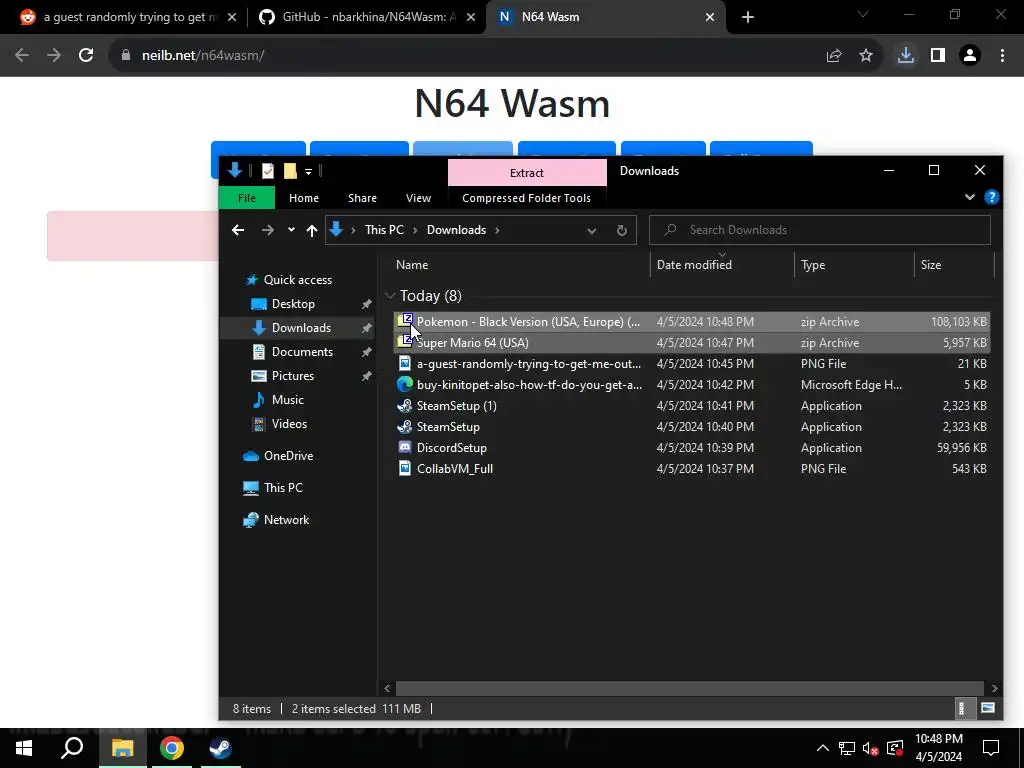Open the Compressed Folder Tools tab

[x=526, y=198]
